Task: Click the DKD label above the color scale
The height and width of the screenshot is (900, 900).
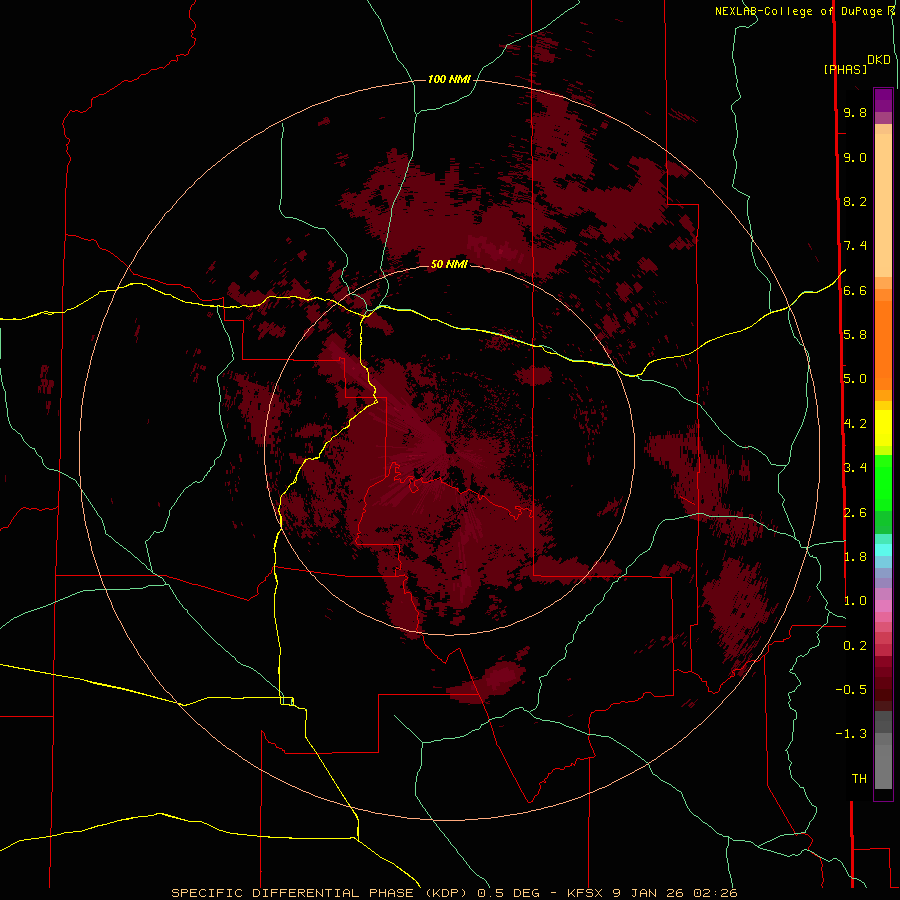Action: pos(879,60)
